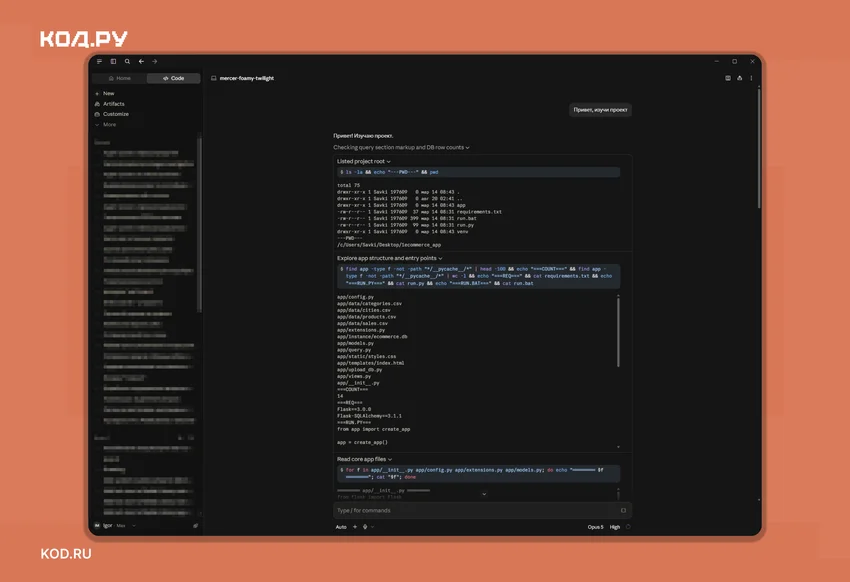This screenshot has height=582, width=850.
Task: Click the microphone voice input icon
Action: [x=365, y=527]
